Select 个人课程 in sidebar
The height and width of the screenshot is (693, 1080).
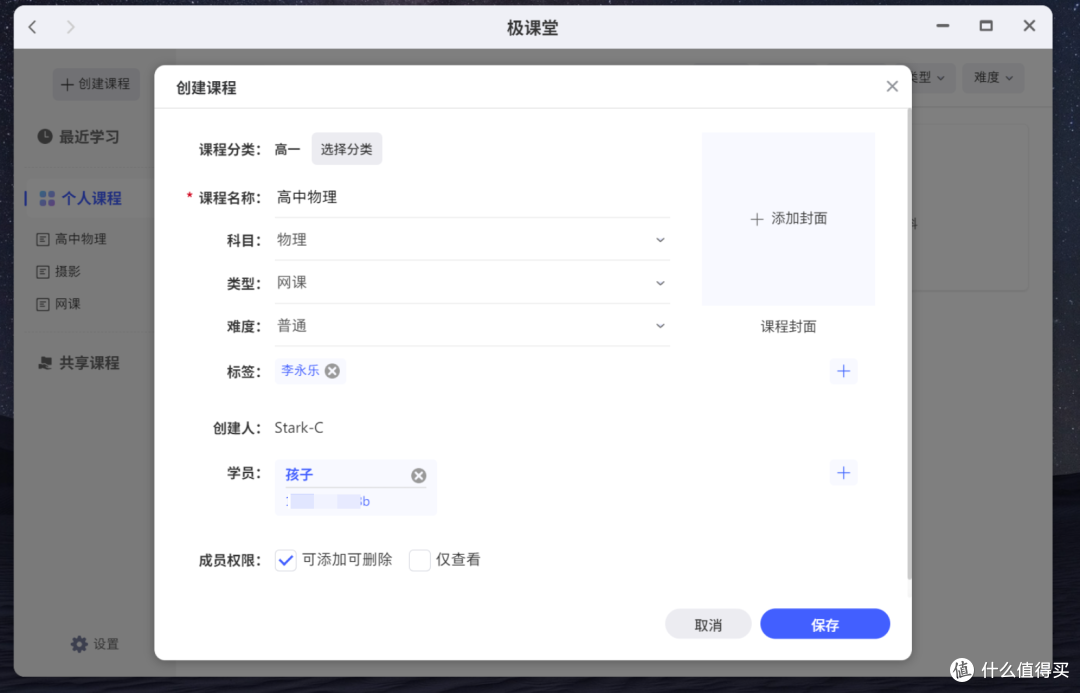click(x=81, y=198)
